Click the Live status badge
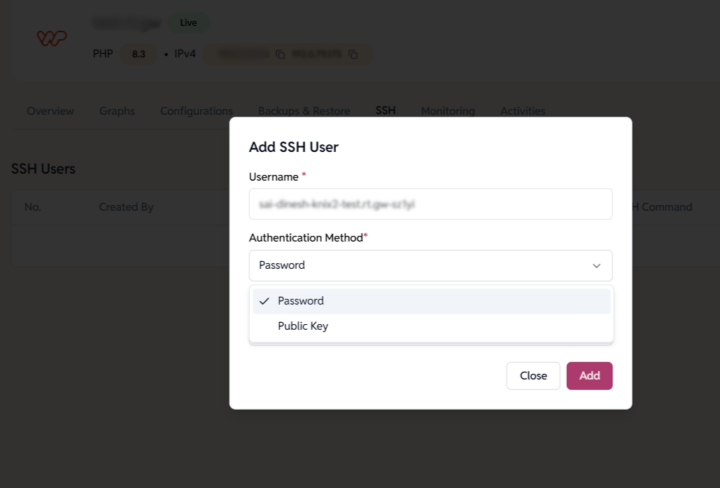The width and height of the screenshot is (720, 488). [188, 22]
